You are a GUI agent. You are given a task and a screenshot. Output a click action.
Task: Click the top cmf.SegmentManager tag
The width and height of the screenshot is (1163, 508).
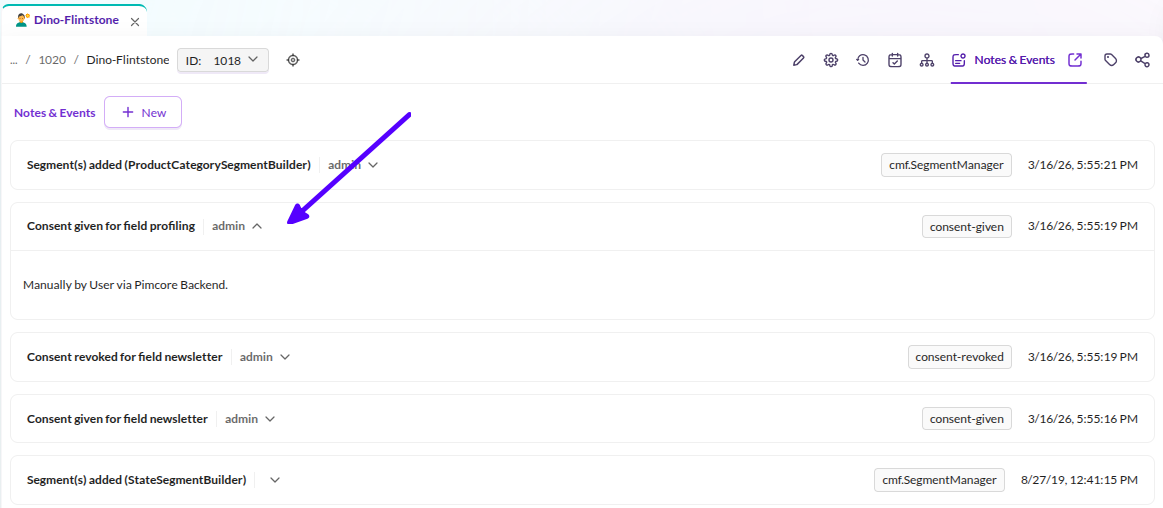coord(946,165)
